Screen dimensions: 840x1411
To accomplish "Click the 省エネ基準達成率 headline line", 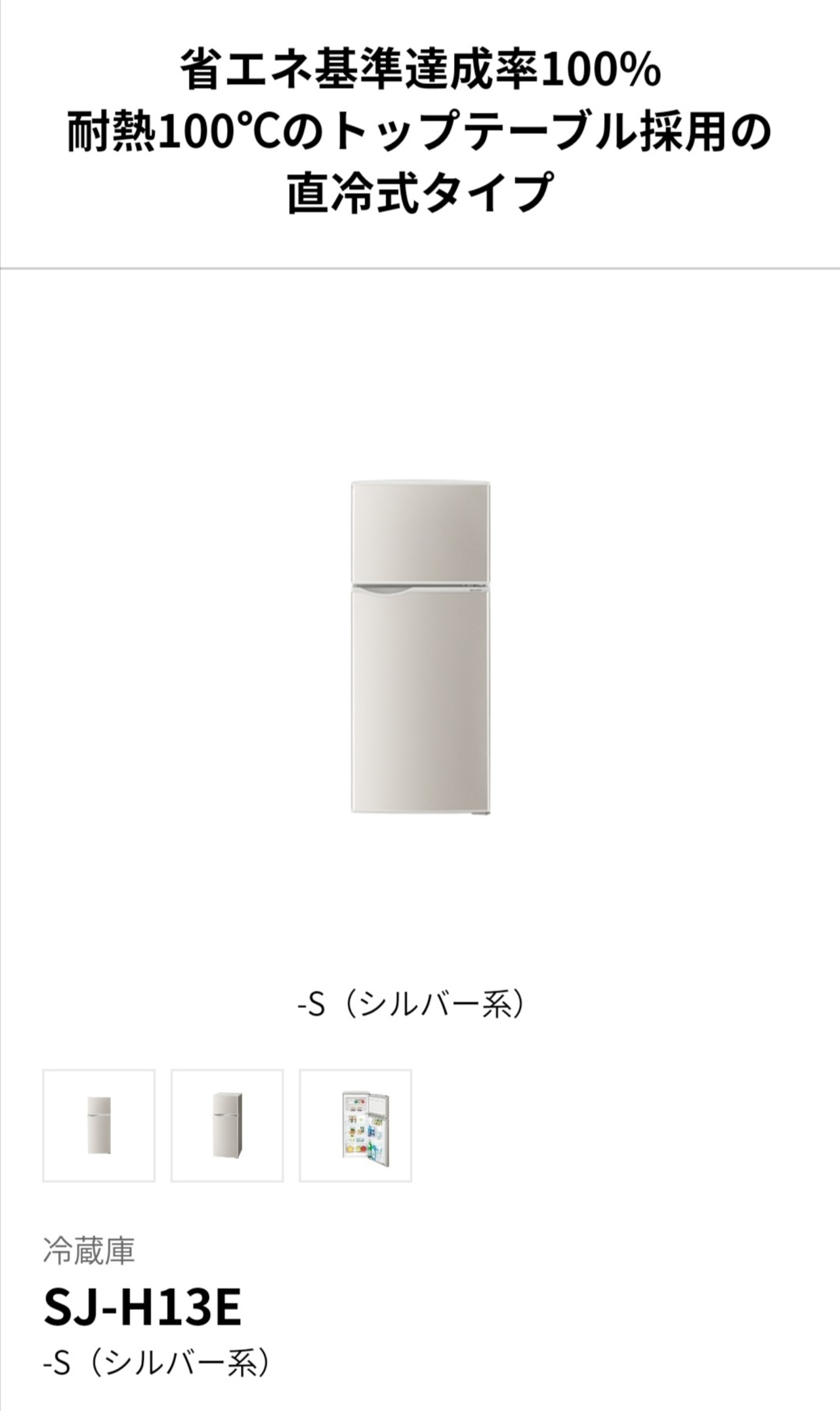I will tap(420, 71).
